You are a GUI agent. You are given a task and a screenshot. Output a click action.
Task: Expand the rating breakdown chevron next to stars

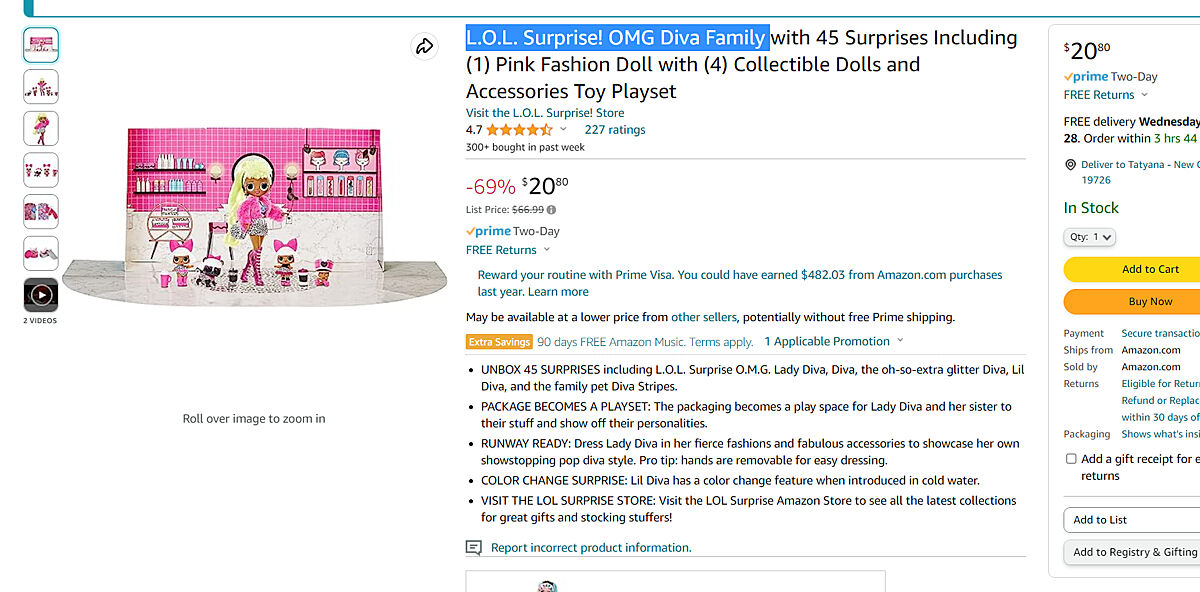(x=563, y=130)
